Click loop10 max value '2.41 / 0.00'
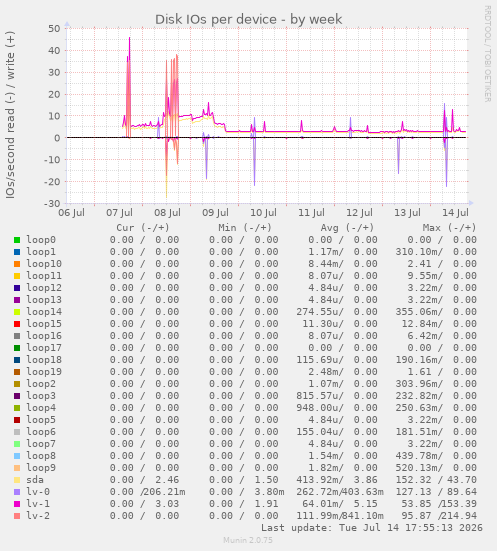497x551 pixels. pyautogui.click(x=442, y=264)
